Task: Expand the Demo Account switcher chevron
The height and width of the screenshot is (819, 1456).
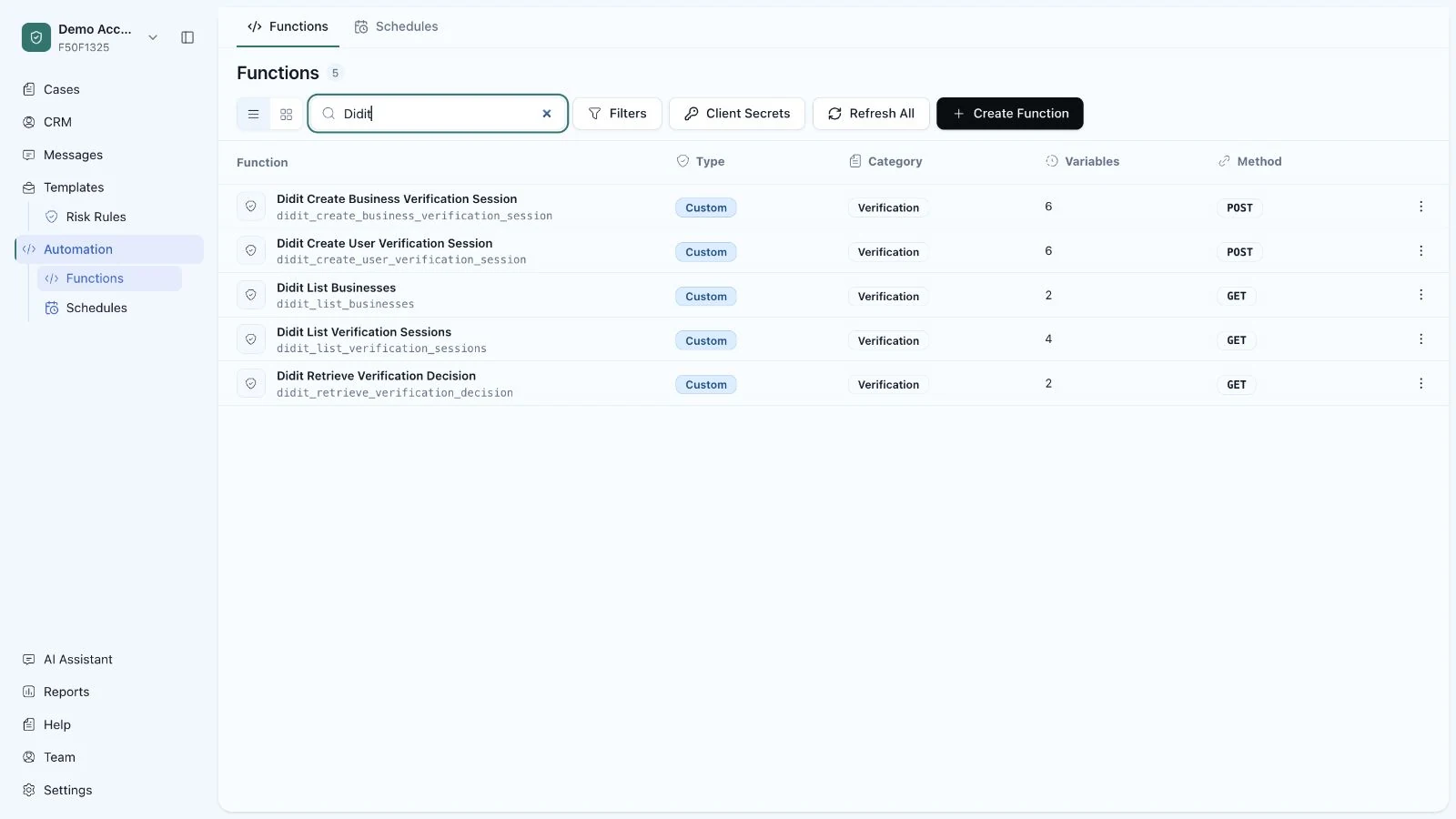Action: pos(153,37)
